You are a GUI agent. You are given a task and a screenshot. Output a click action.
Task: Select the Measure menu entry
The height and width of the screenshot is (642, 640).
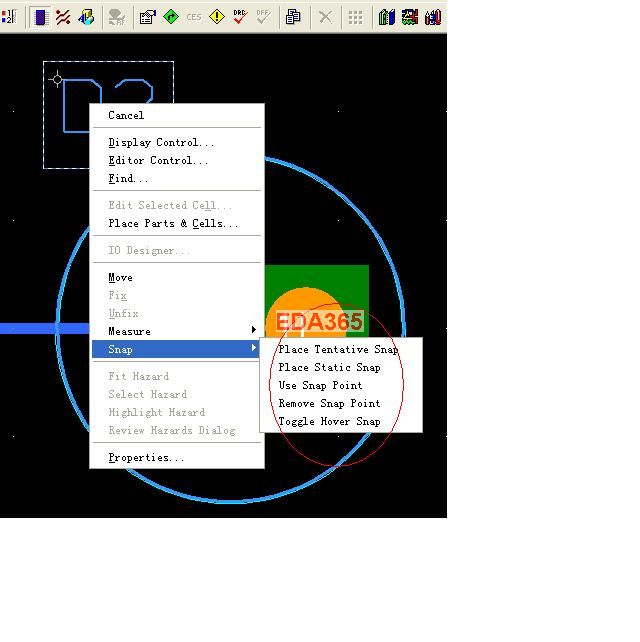(177, 332)
